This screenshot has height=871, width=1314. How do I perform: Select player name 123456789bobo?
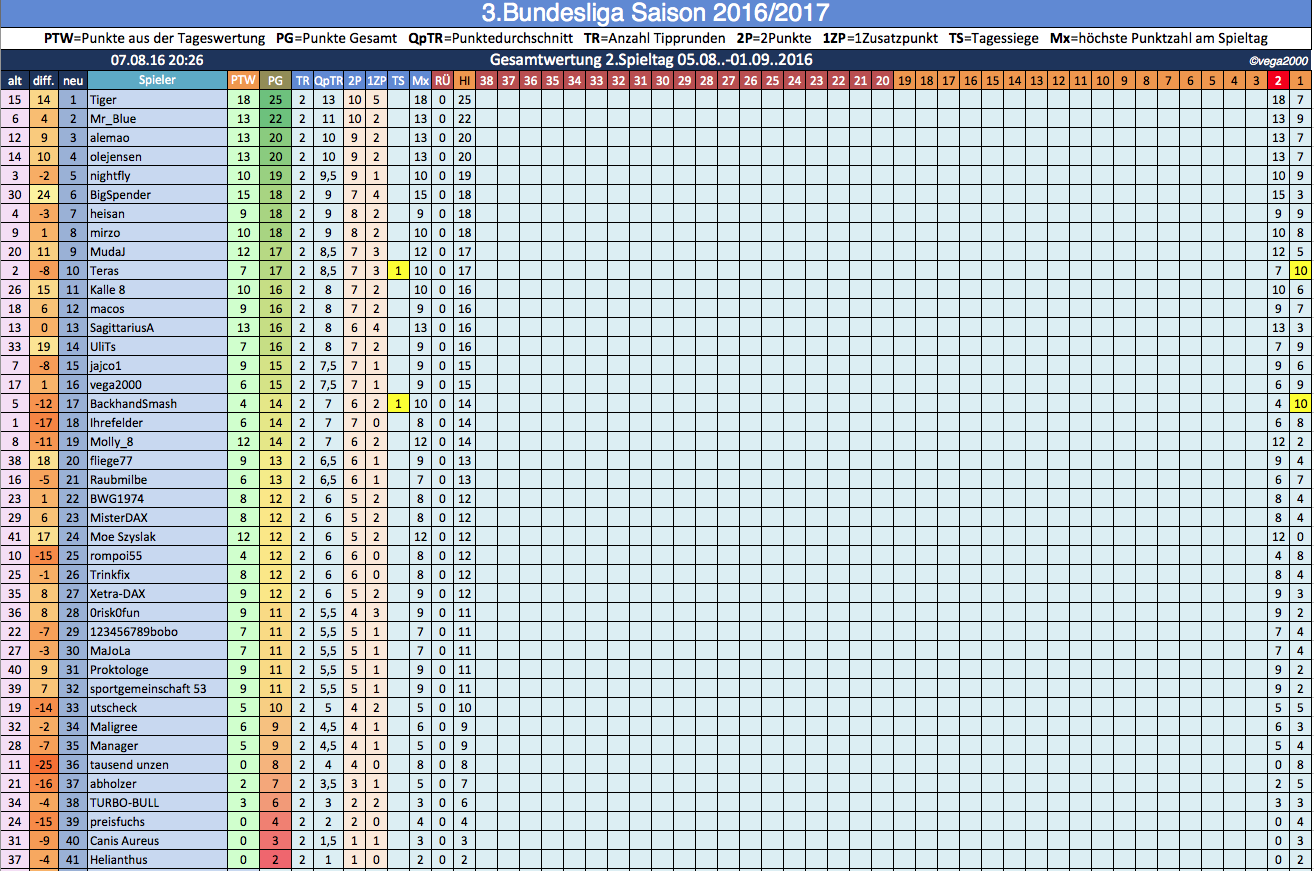(133, 632)
